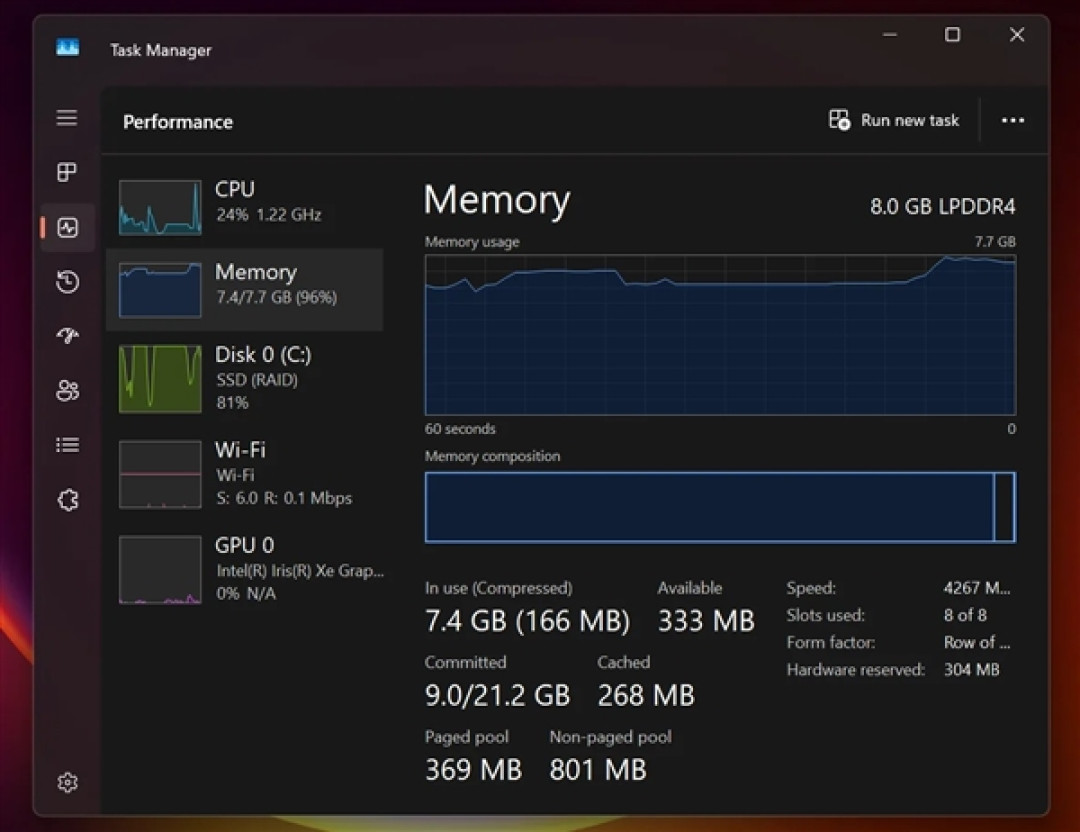Click Form factor value Row of ...
Image resolution: width=1080 pixels, height=832 pixels.
[977, 643]
